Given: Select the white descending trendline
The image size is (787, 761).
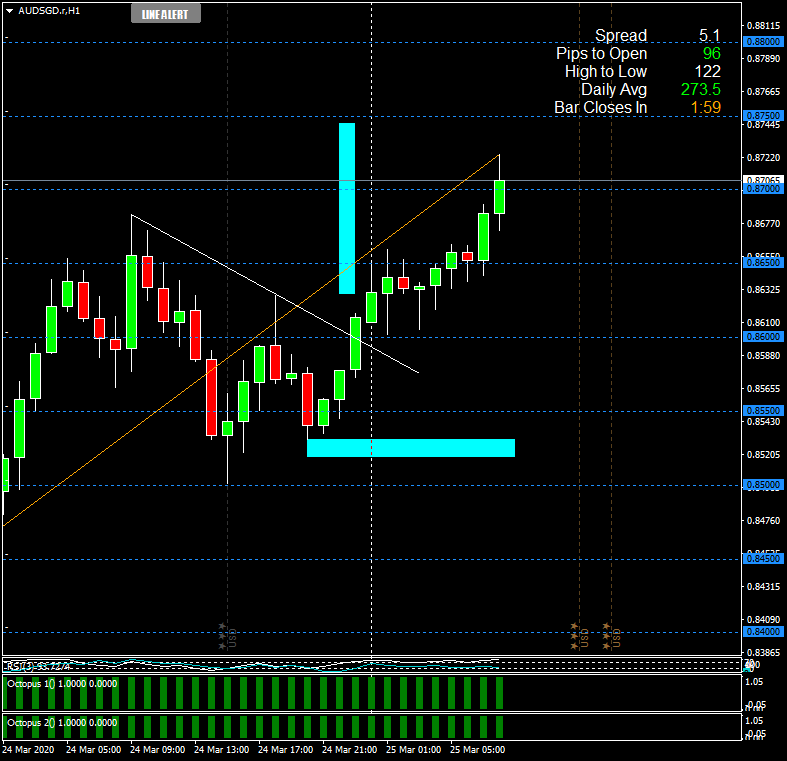Looking at the screenshot, I should [275, 294].
